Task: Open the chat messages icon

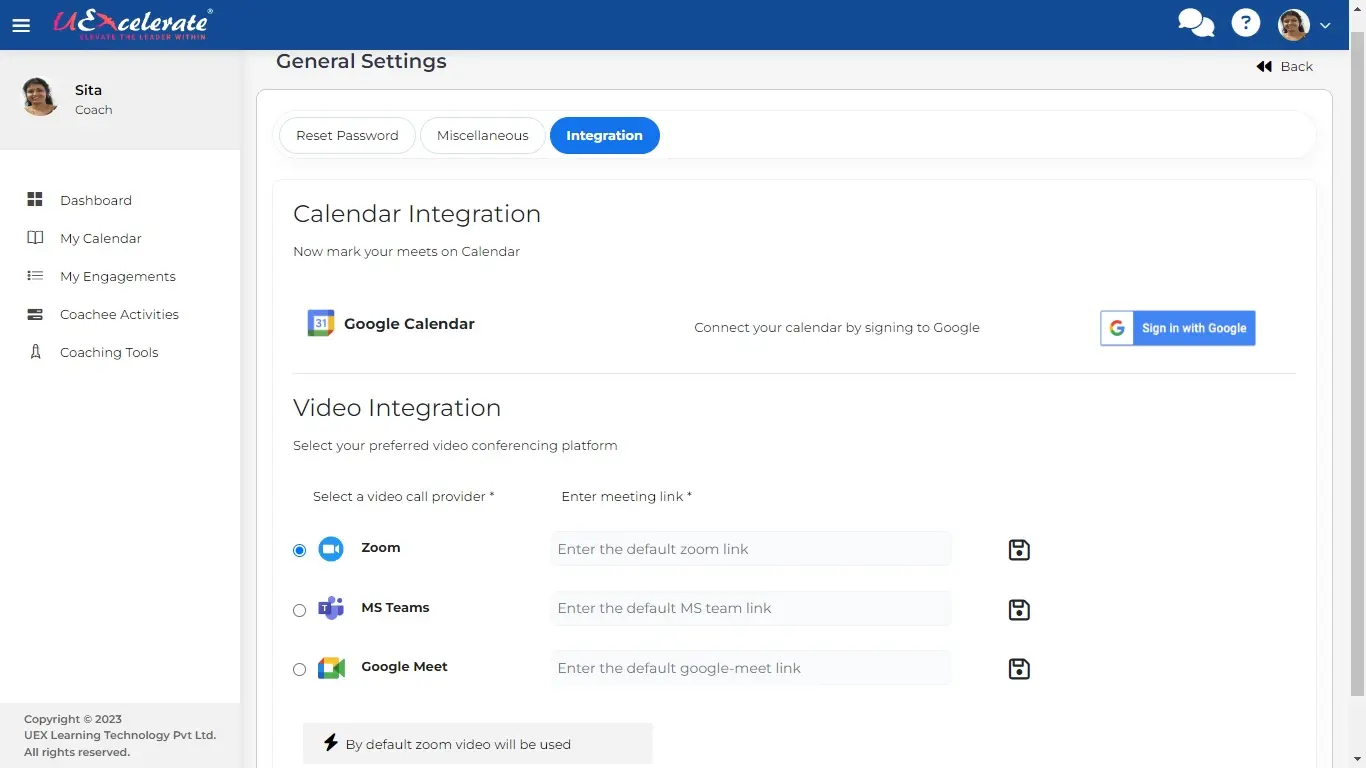Action: 1195,23
